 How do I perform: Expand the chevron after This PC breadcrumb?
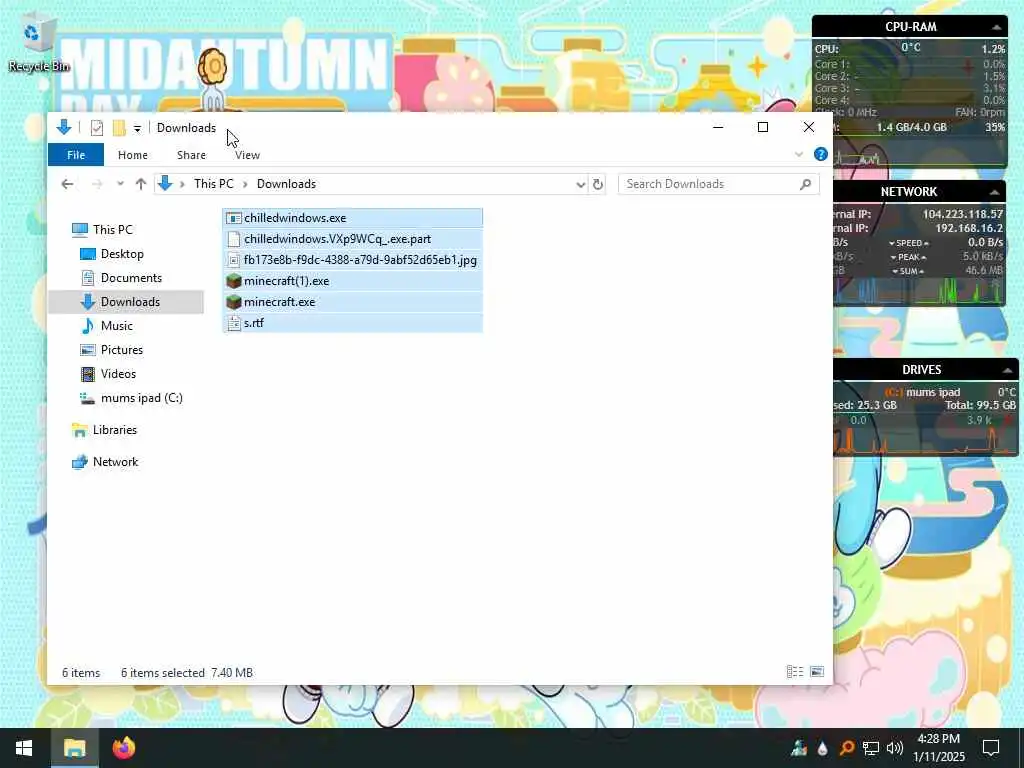point(245,184)
